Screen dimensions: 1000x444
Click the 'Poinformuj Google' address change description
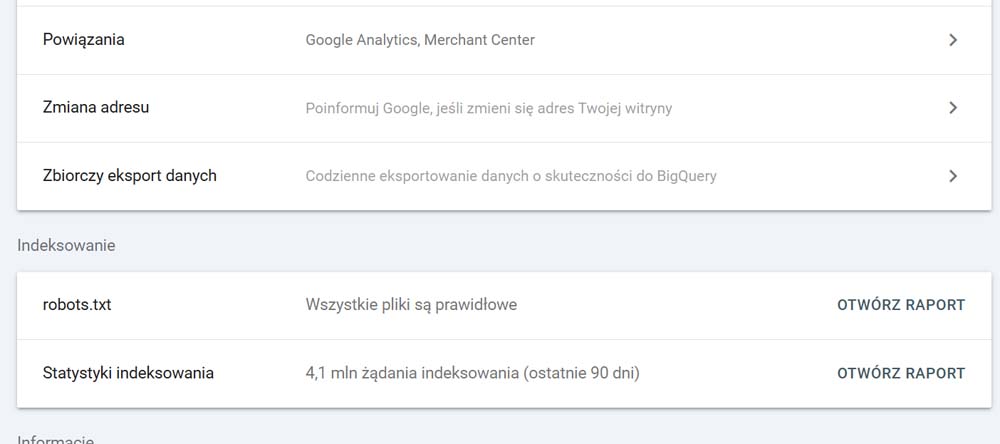489,108
